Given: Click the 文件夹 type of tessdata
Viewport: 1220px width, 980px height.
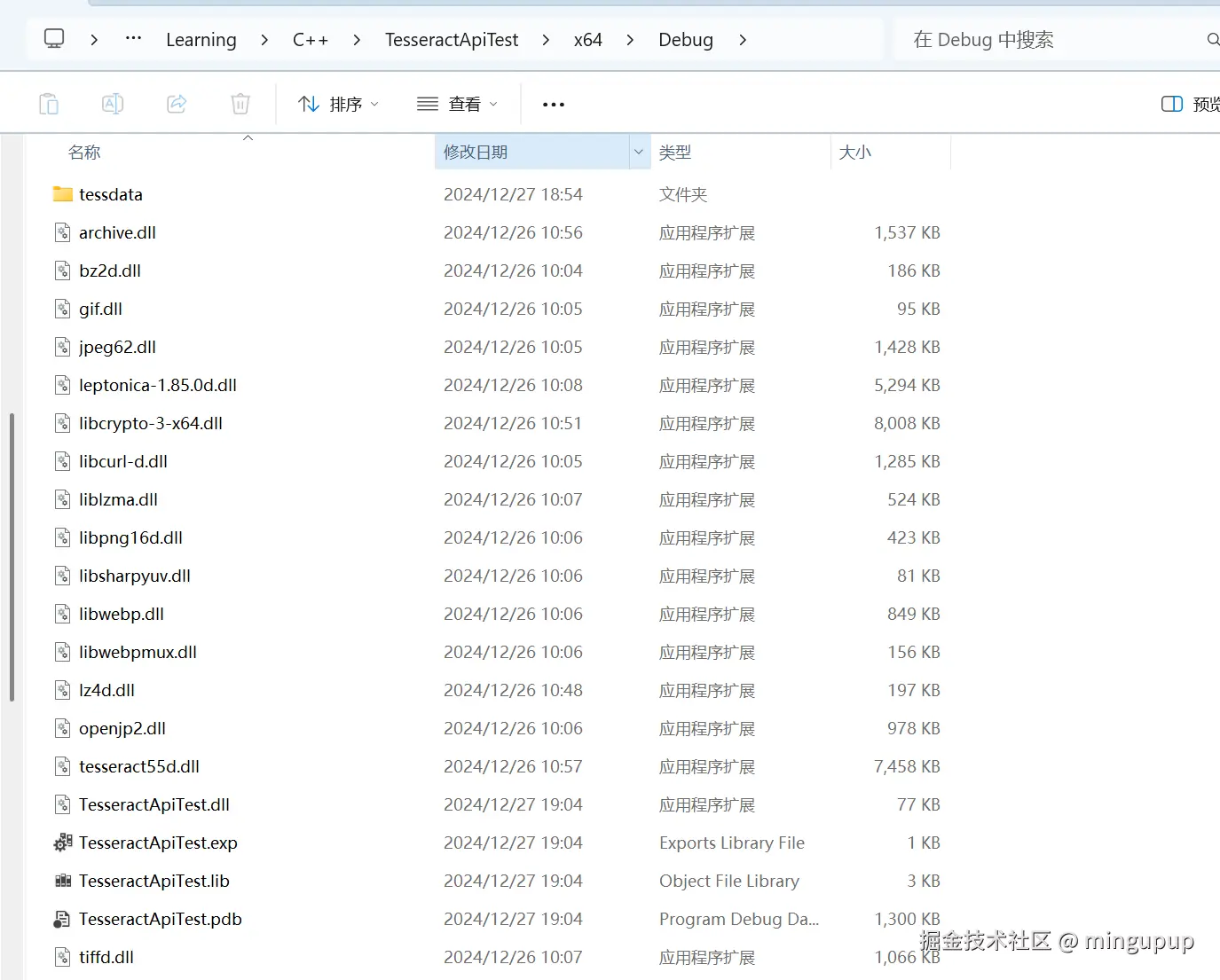Looking at the screenshot, I should tap(683, 194).
